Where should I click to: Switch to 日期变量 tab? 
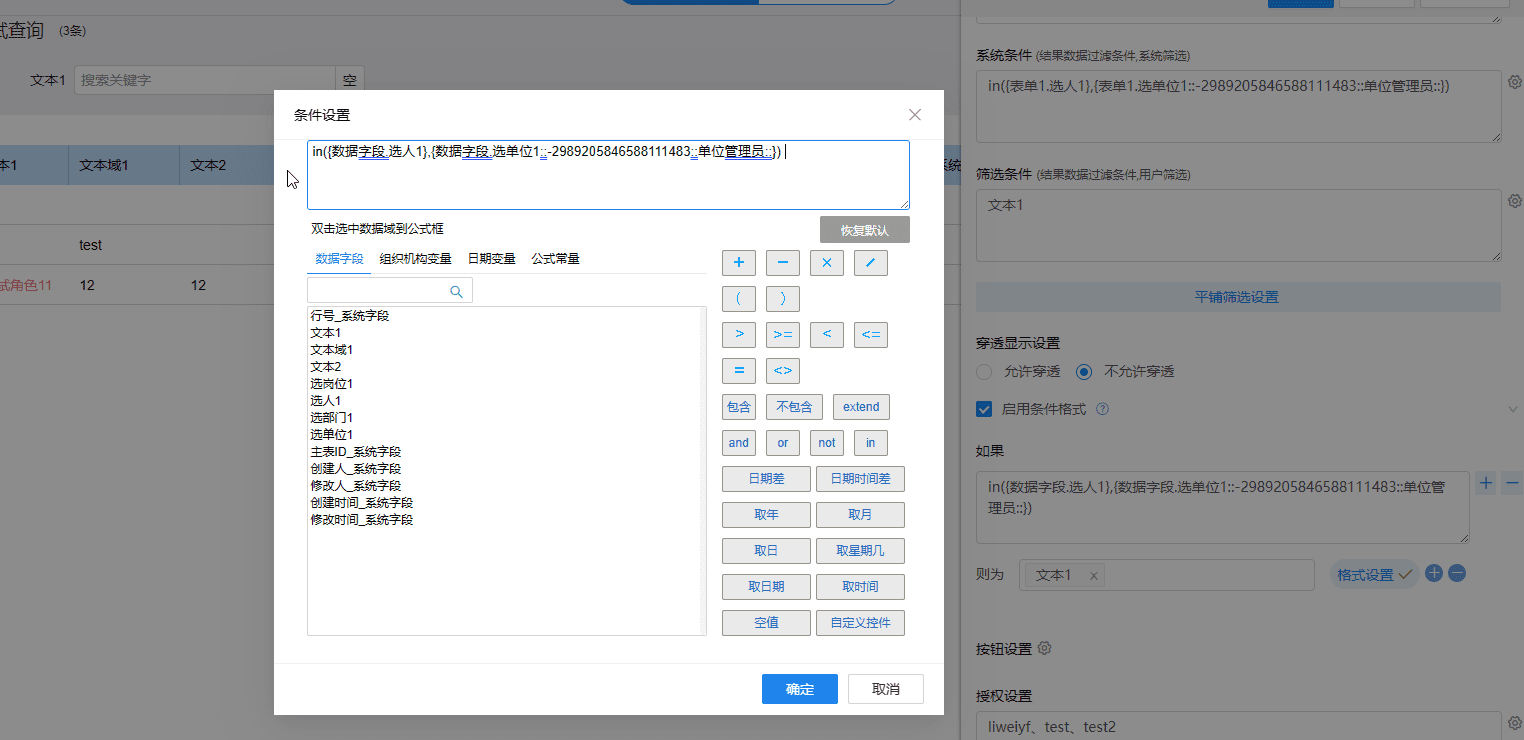pos(492,258)
